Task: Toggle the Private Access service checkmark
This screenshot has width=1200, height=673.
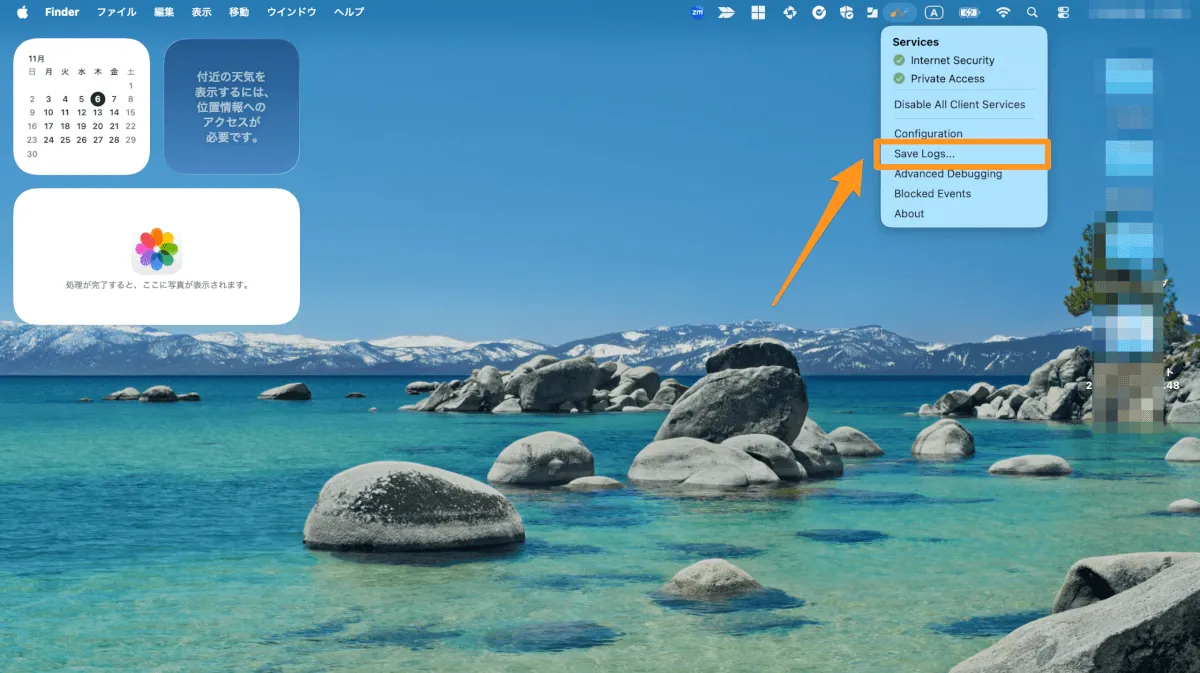Action: click(899, 78)
